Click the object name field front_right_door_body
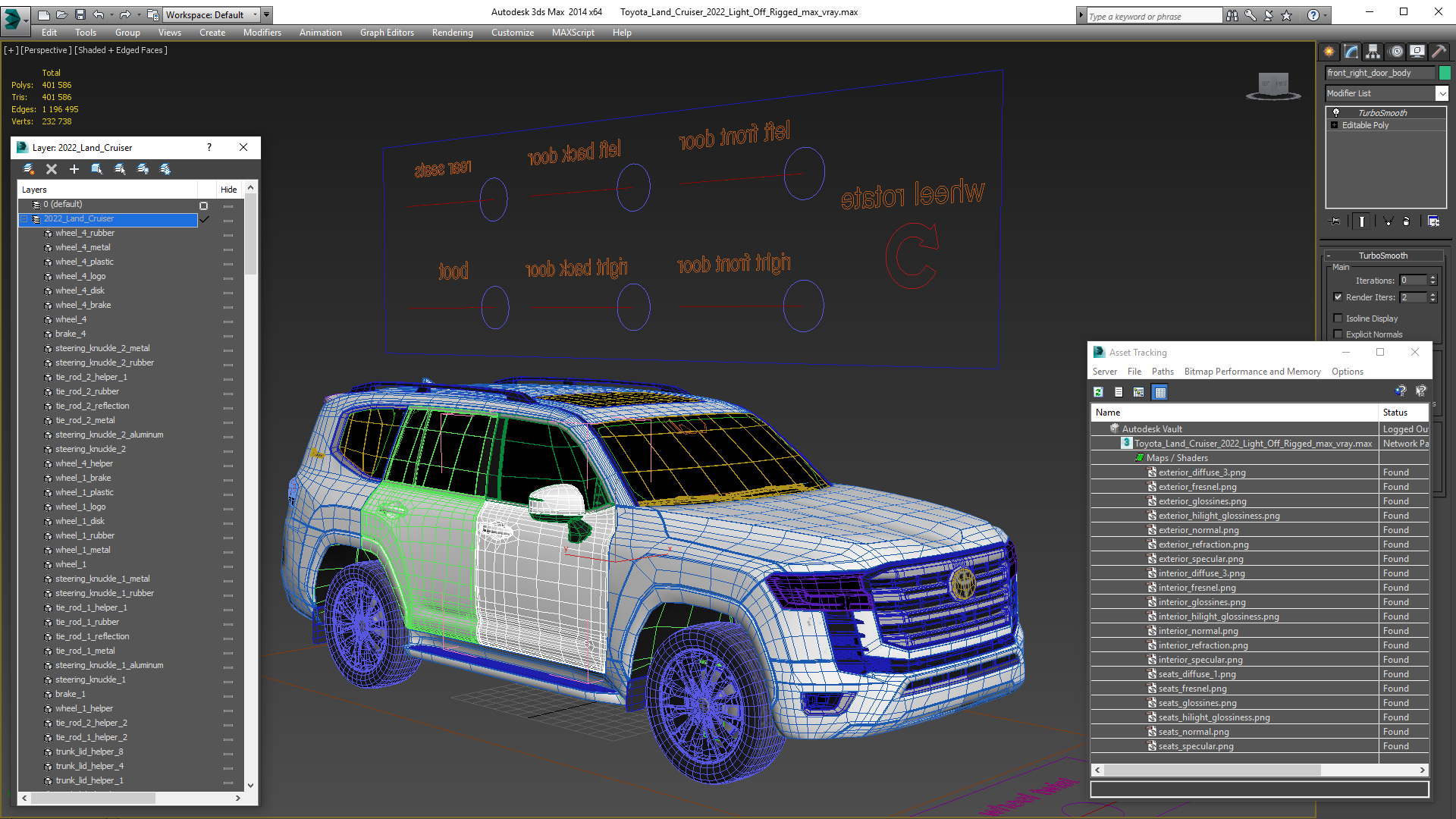The image size is (1456, 819). tap(1380, 73)
